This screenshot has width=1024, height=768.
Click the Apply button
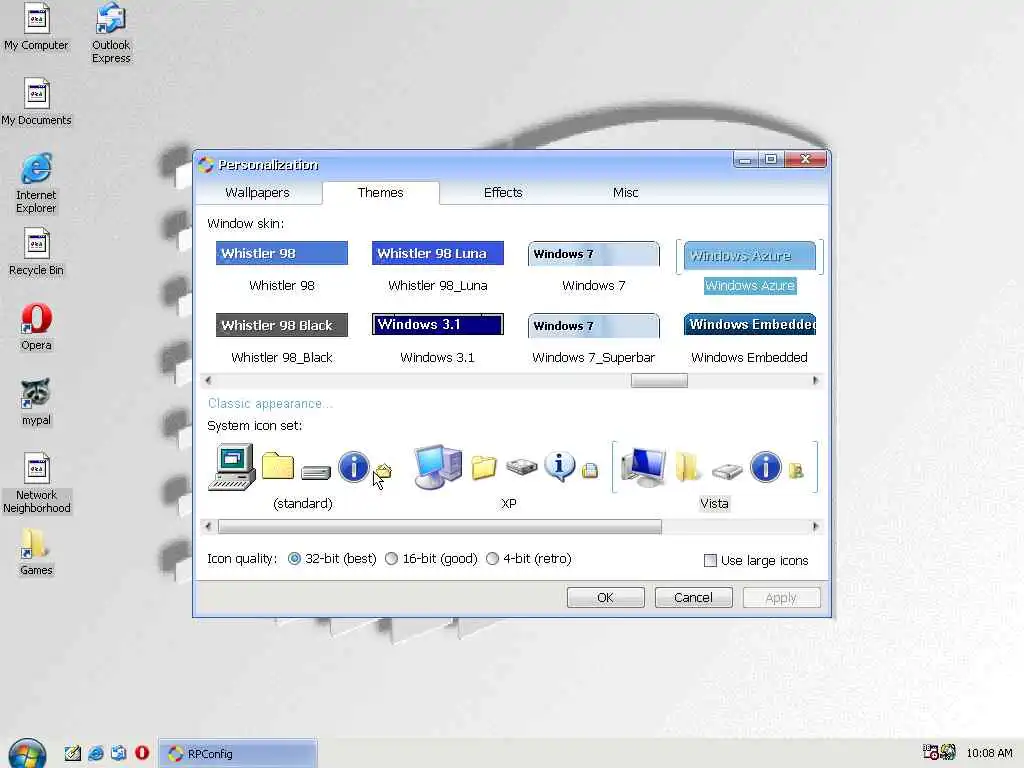781,598
